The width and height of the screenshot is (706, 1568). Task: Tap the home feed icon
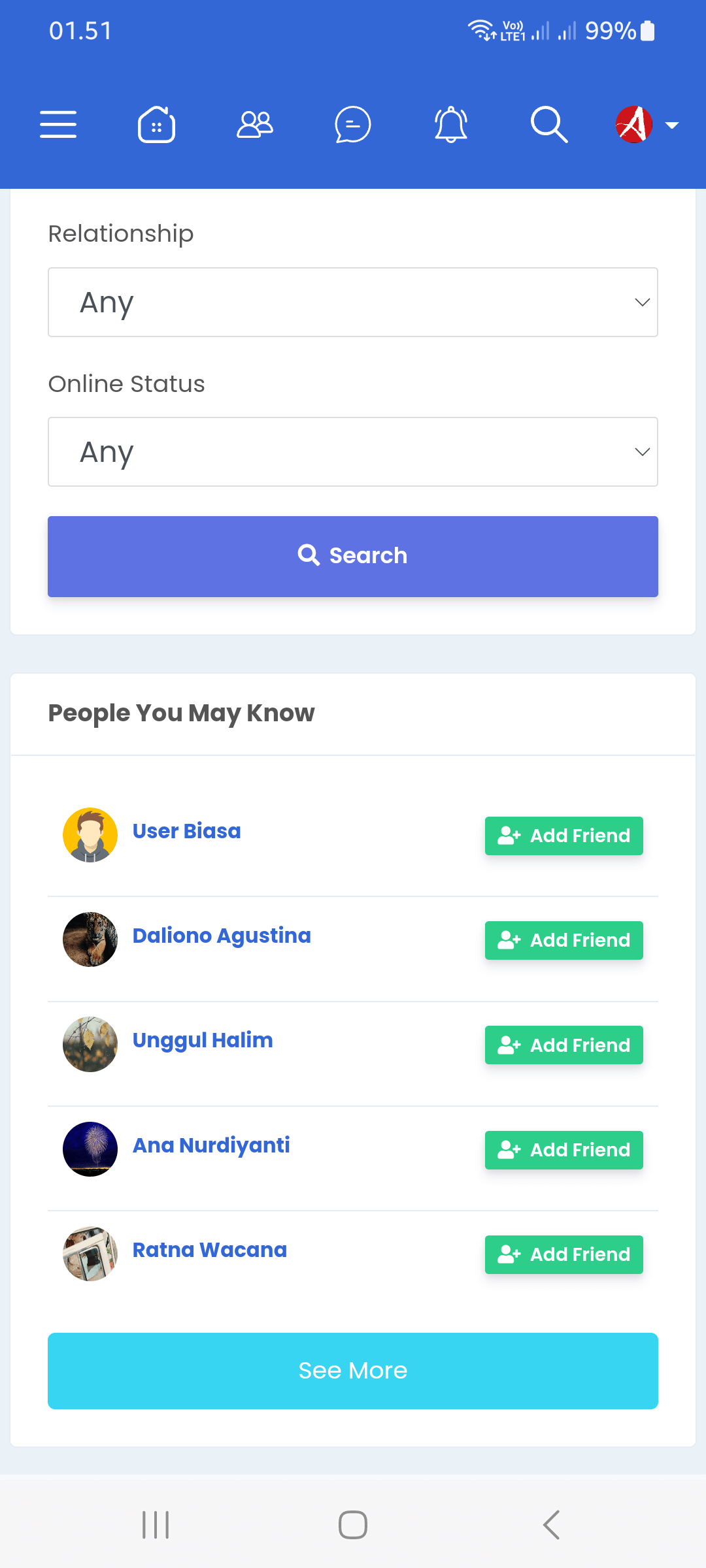[156, 124]
